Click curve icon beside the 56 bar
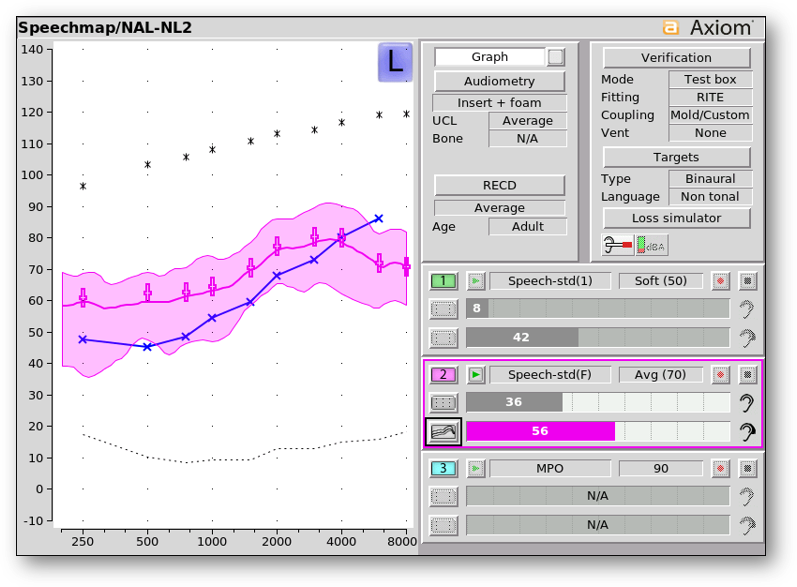This screenshot has width=797, height=587. coord(443,432)
